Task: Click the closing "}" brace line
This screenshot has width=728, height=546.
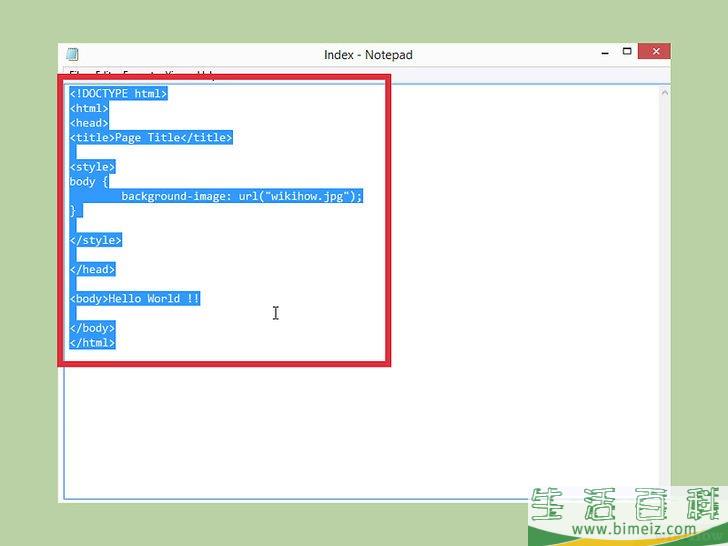Action: 76,211
